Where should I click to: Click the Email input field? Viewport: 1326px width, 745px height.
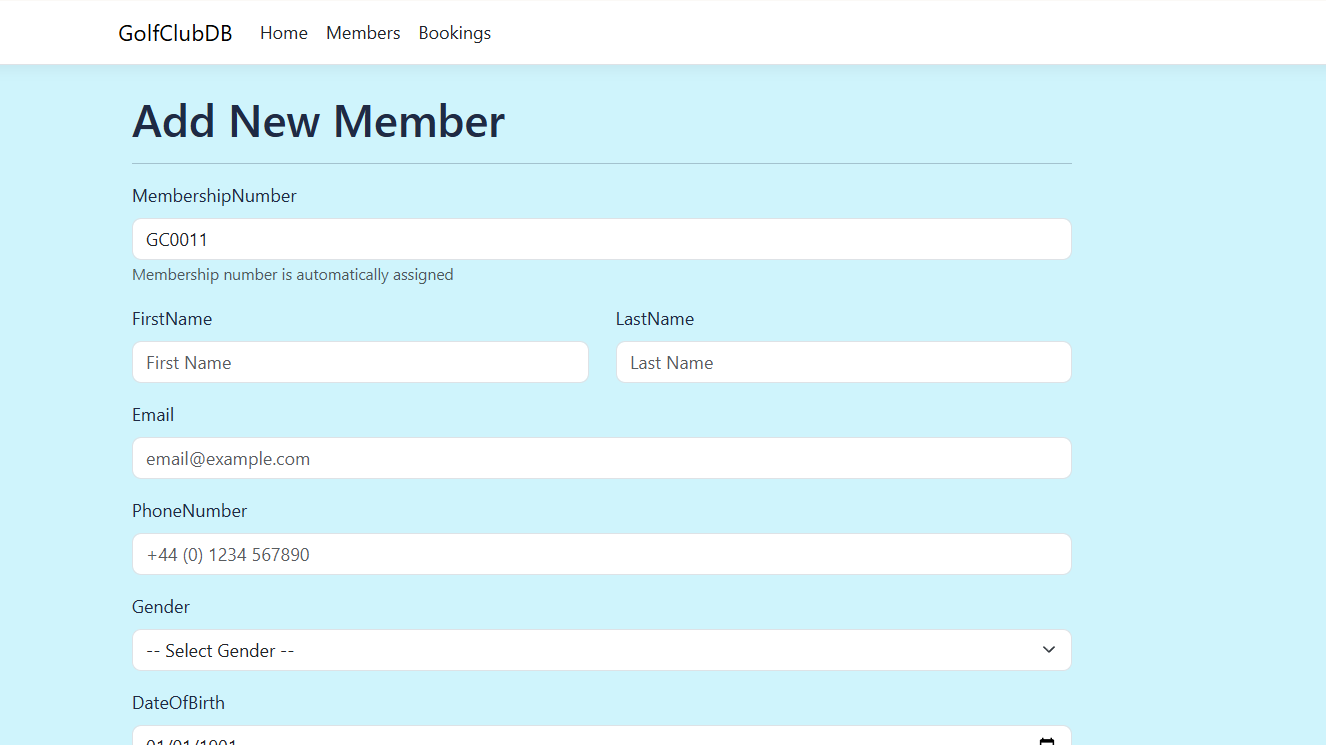[x=602, y=458]
